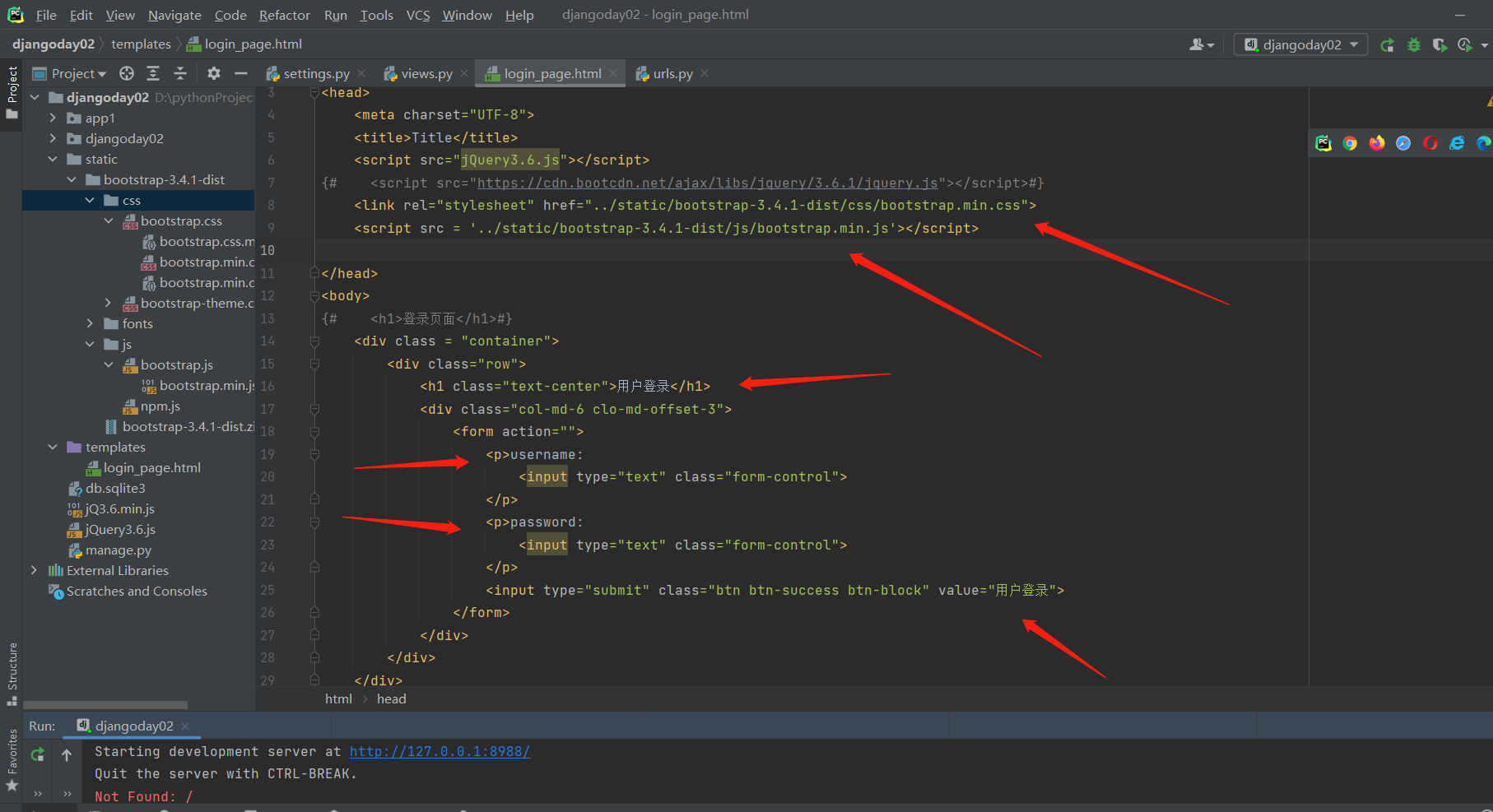This screenshot has width=1493, height=812.
Task: Switch to the views.py tab
Action: click(x=418, y=73)
